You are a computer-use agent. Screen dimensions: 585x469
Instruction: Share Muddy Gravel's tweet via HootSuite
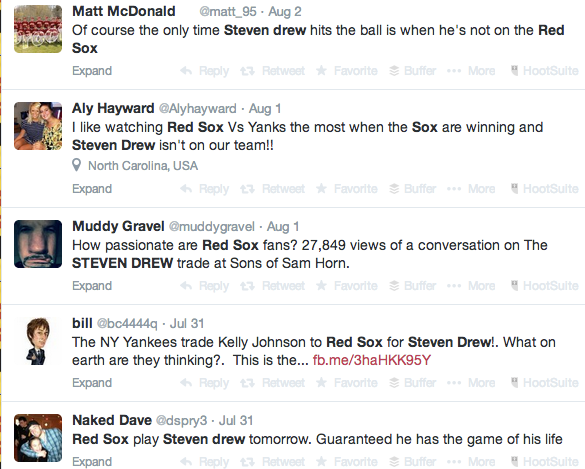[544, 285]
